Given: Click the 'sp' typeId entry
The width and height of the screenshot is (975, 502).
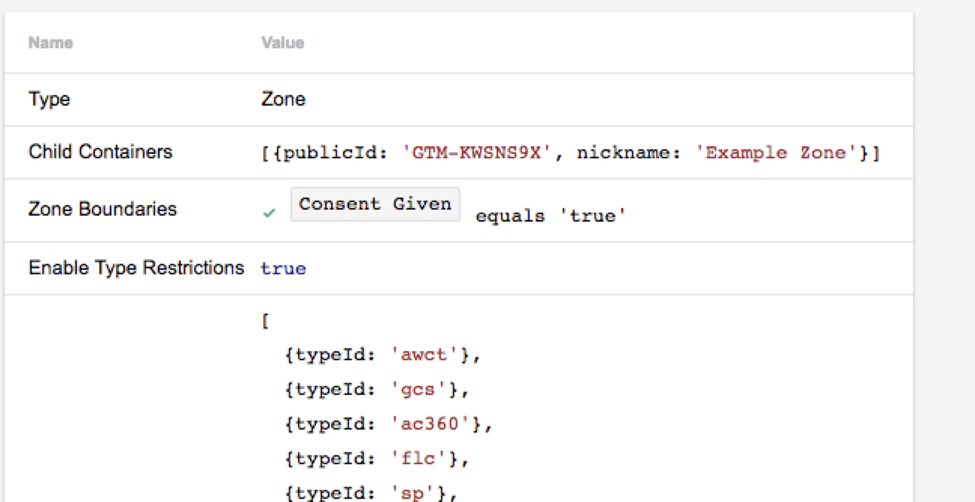Looking at the screenshot, I should click(371, 494).
